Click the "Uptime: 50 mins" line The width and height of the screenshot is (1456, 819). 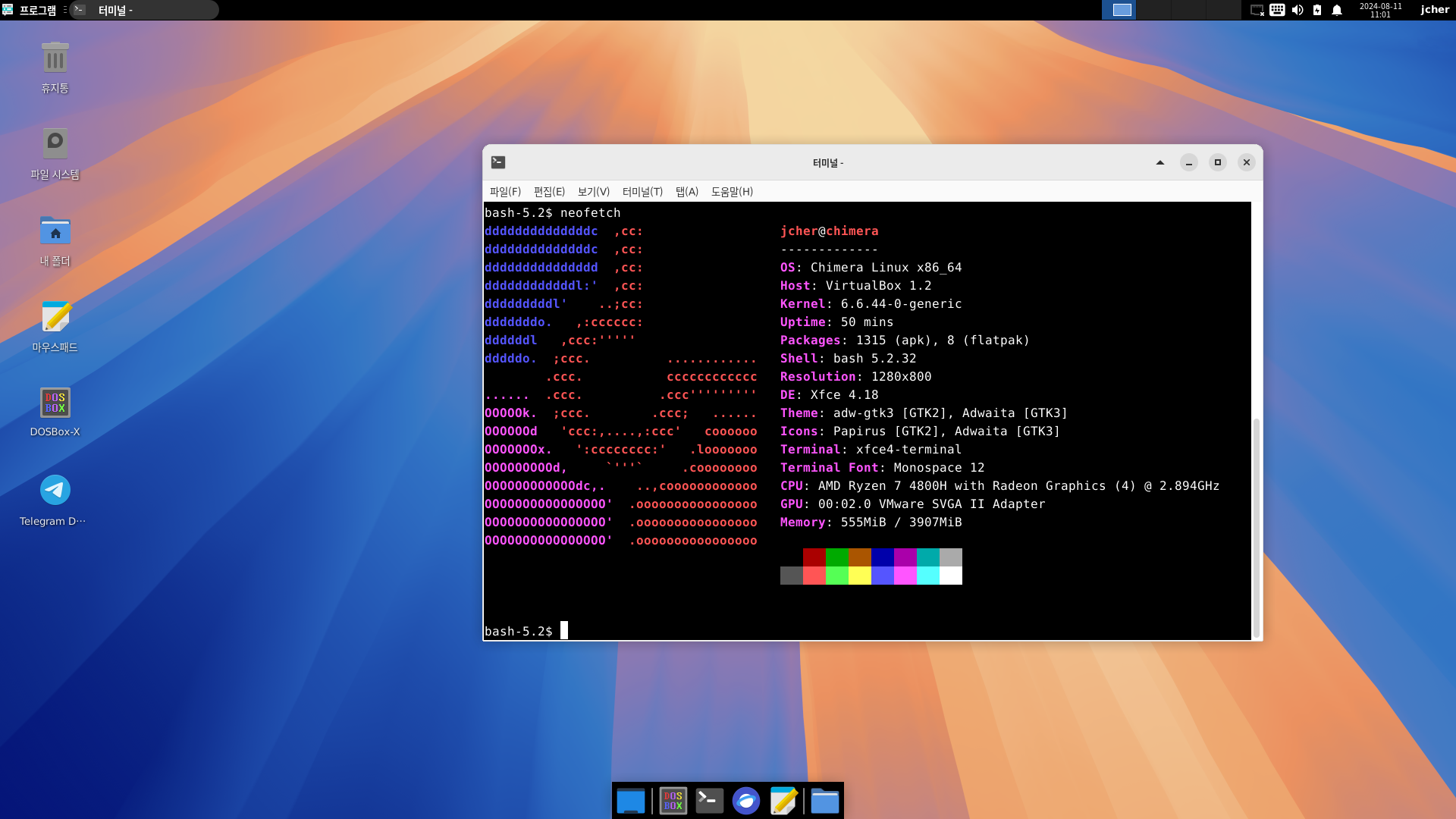(836, 322)
